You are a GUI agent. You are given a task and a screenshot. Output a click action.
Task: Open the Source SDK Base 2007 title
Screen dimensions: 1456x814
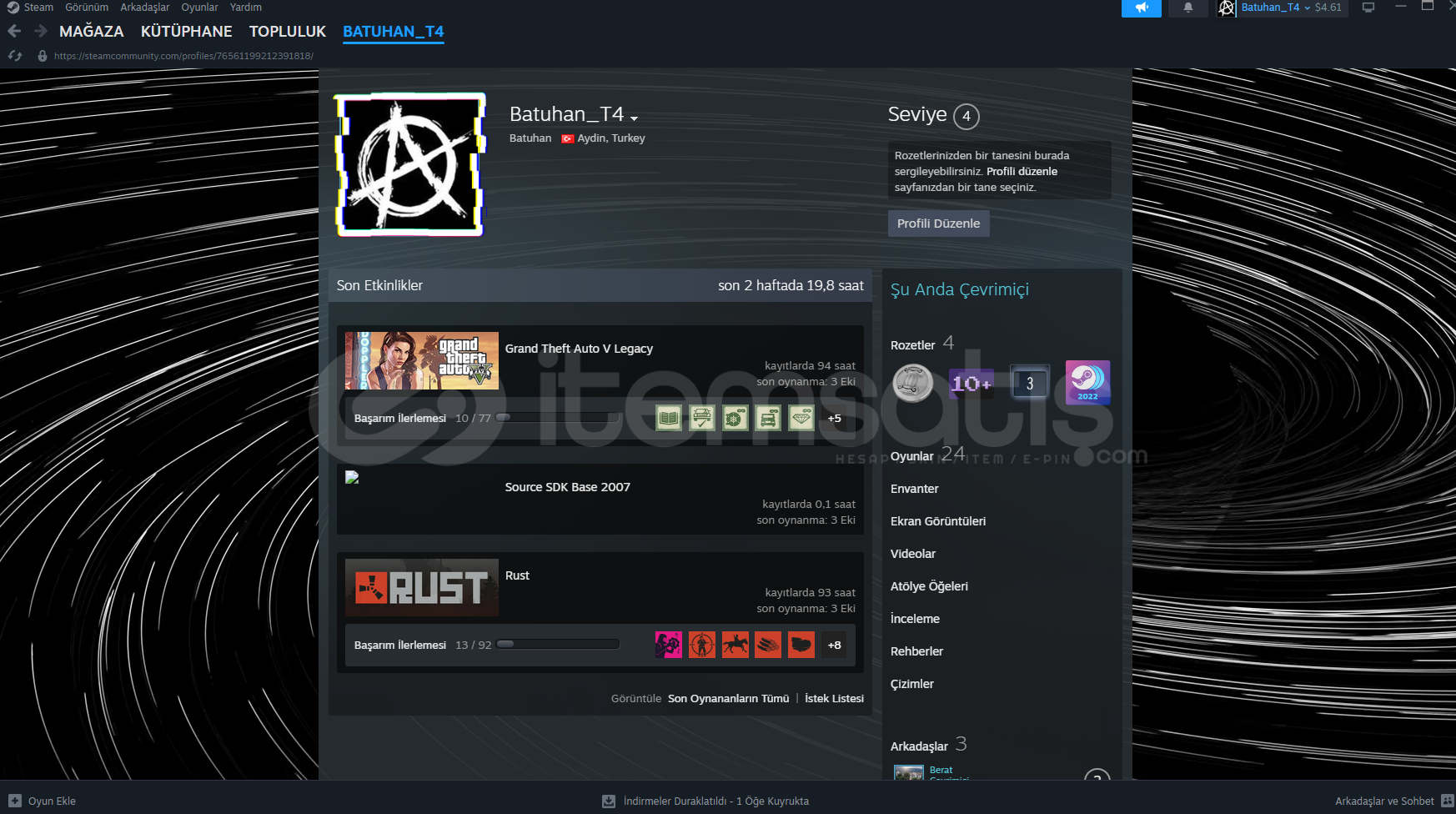click(568, 487)
